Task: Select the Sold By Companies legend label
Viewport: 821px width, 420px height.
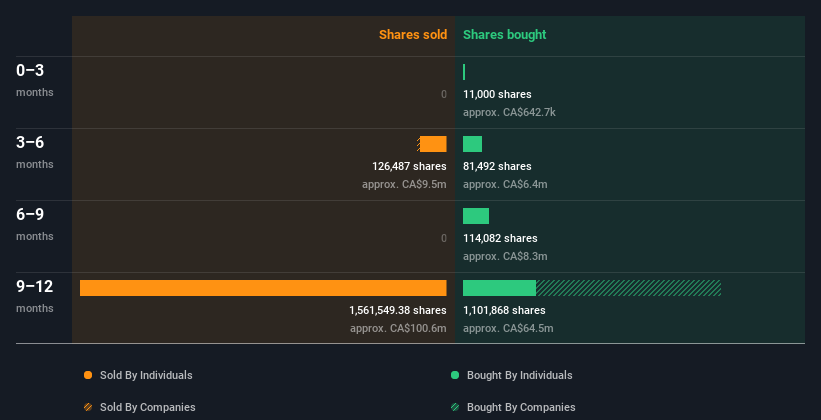Action: (x=148, y=407)
